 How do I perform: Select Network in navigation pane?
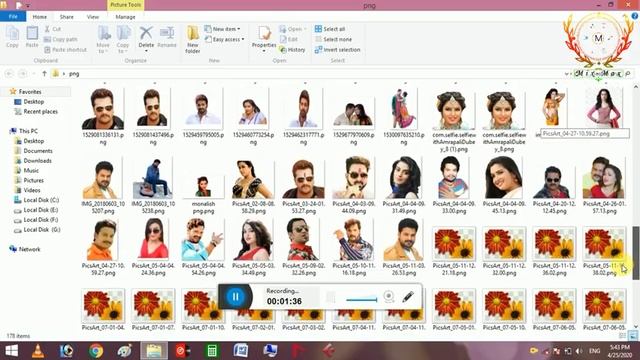[x=29, y=249]
